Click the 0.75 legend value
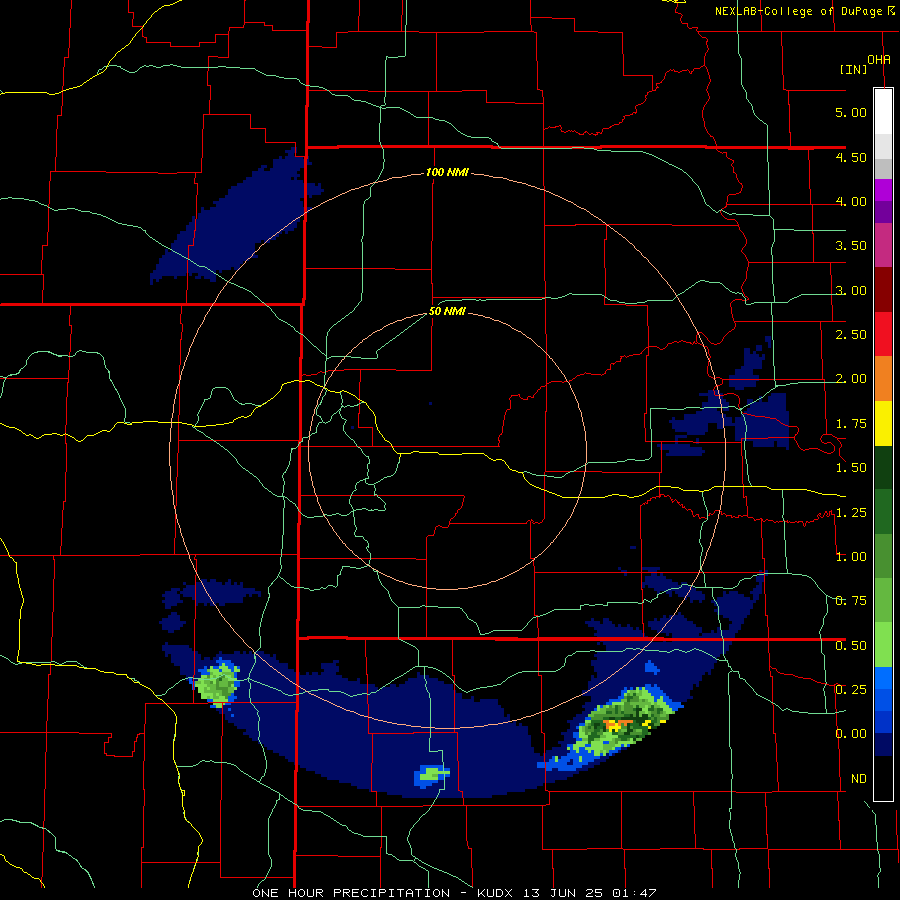This screenshot has width=900, height=900. coord(851,601)
